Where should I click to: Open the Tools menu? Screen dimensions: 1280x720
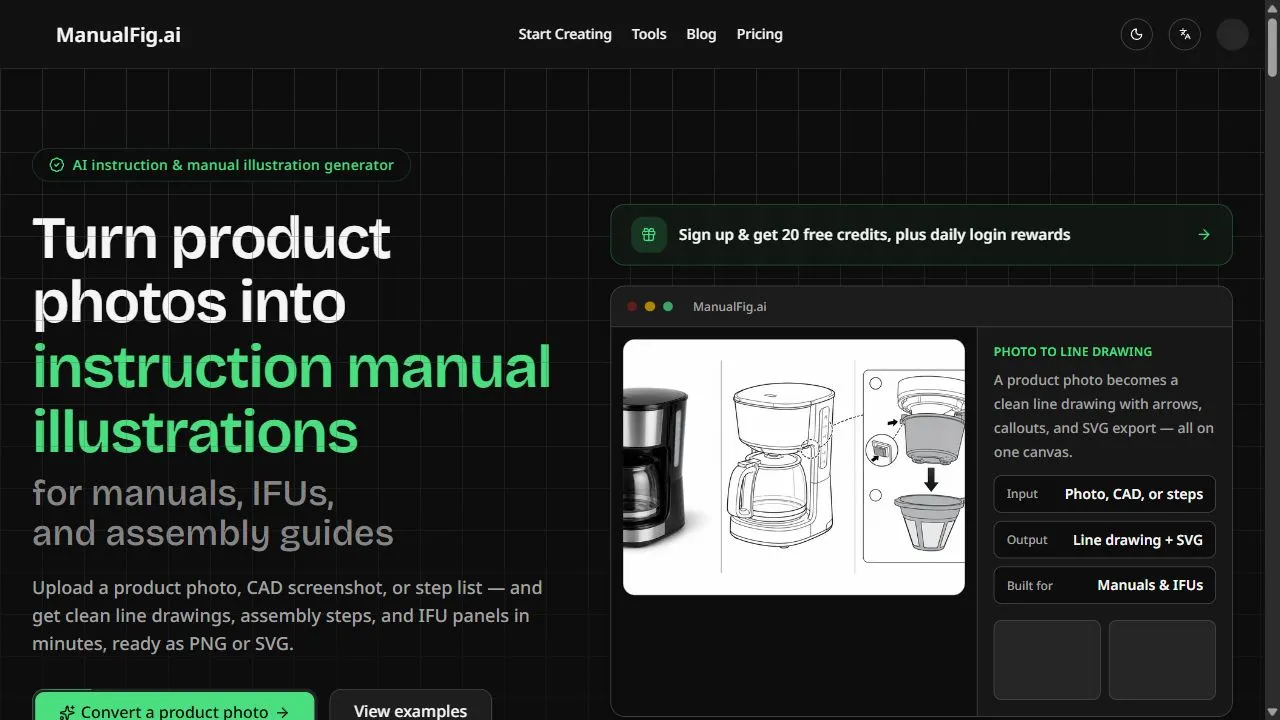click(x=649, y=34)
